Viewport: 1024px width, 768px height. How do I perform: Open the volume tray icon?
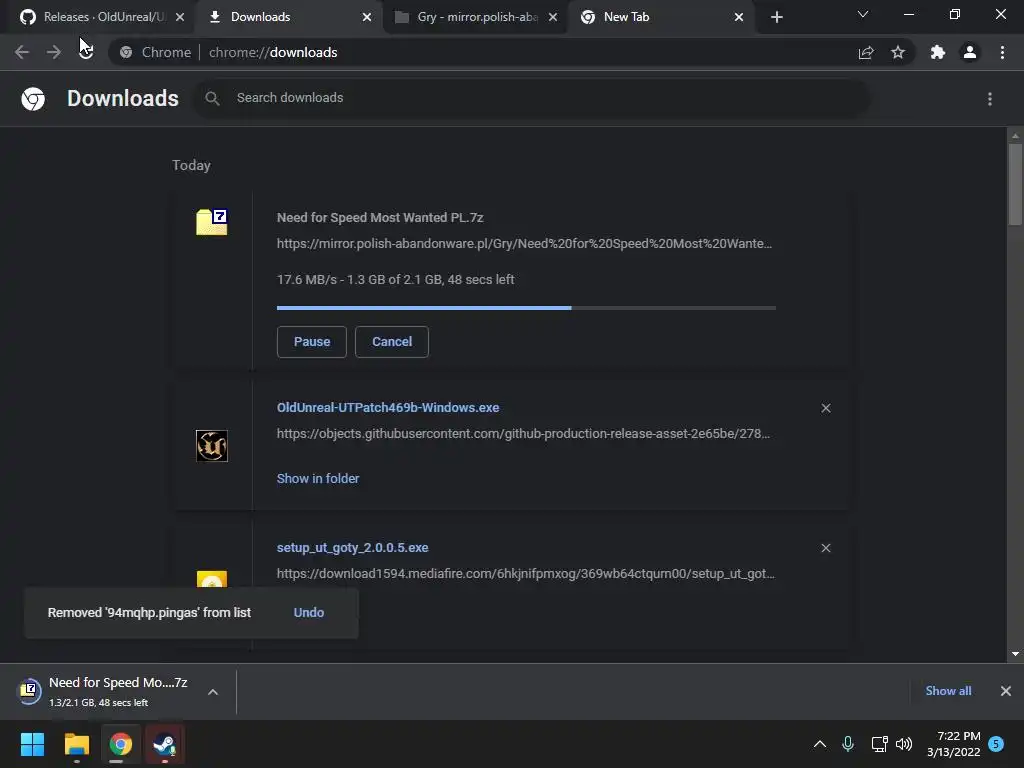(904, 744)
